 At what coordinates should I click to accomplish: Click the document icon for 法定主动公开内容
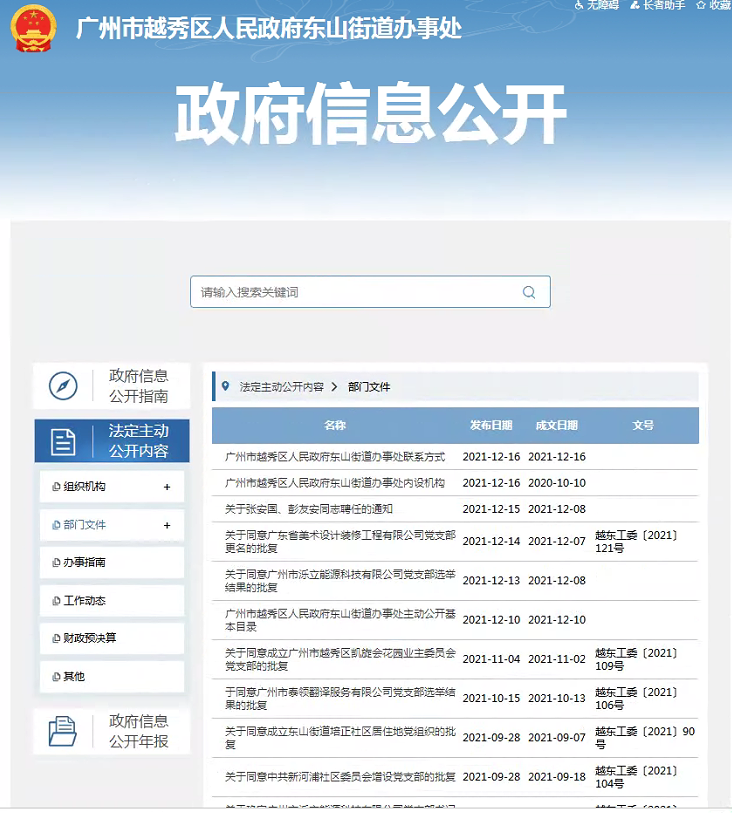[63, 441]
